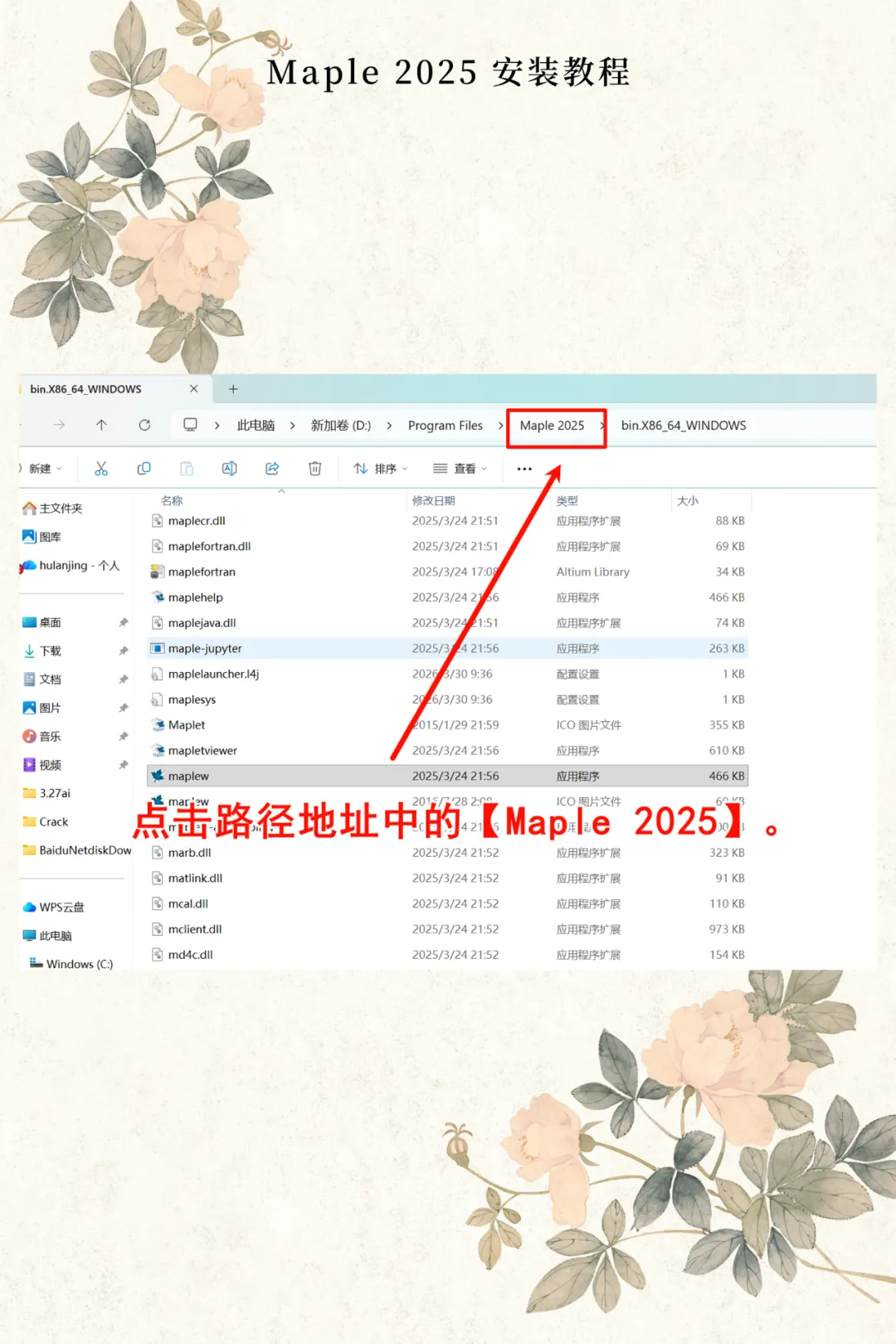Open the 查看 view dropdown

click(x=460, y=469)
